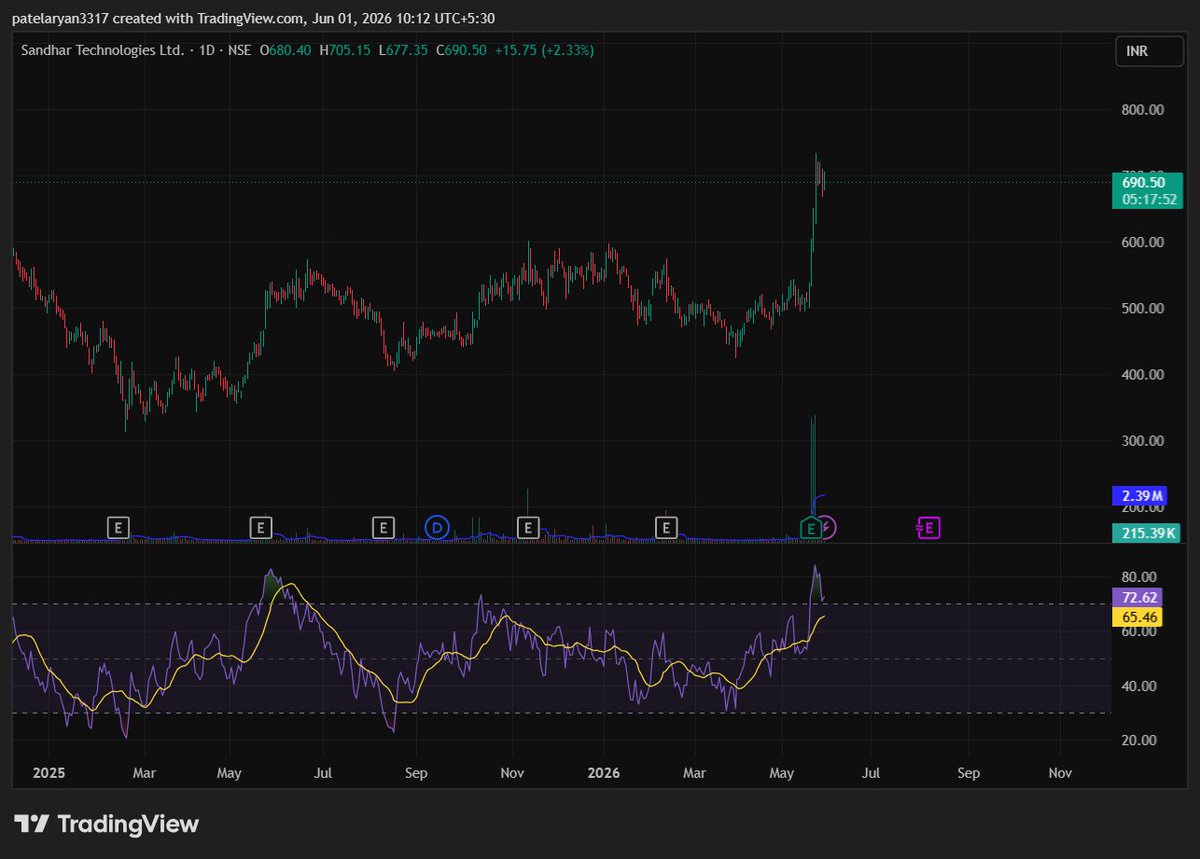Click the 300.00 price axis label
This screenshot has width=1200, height=859.
coord(1142,441)
